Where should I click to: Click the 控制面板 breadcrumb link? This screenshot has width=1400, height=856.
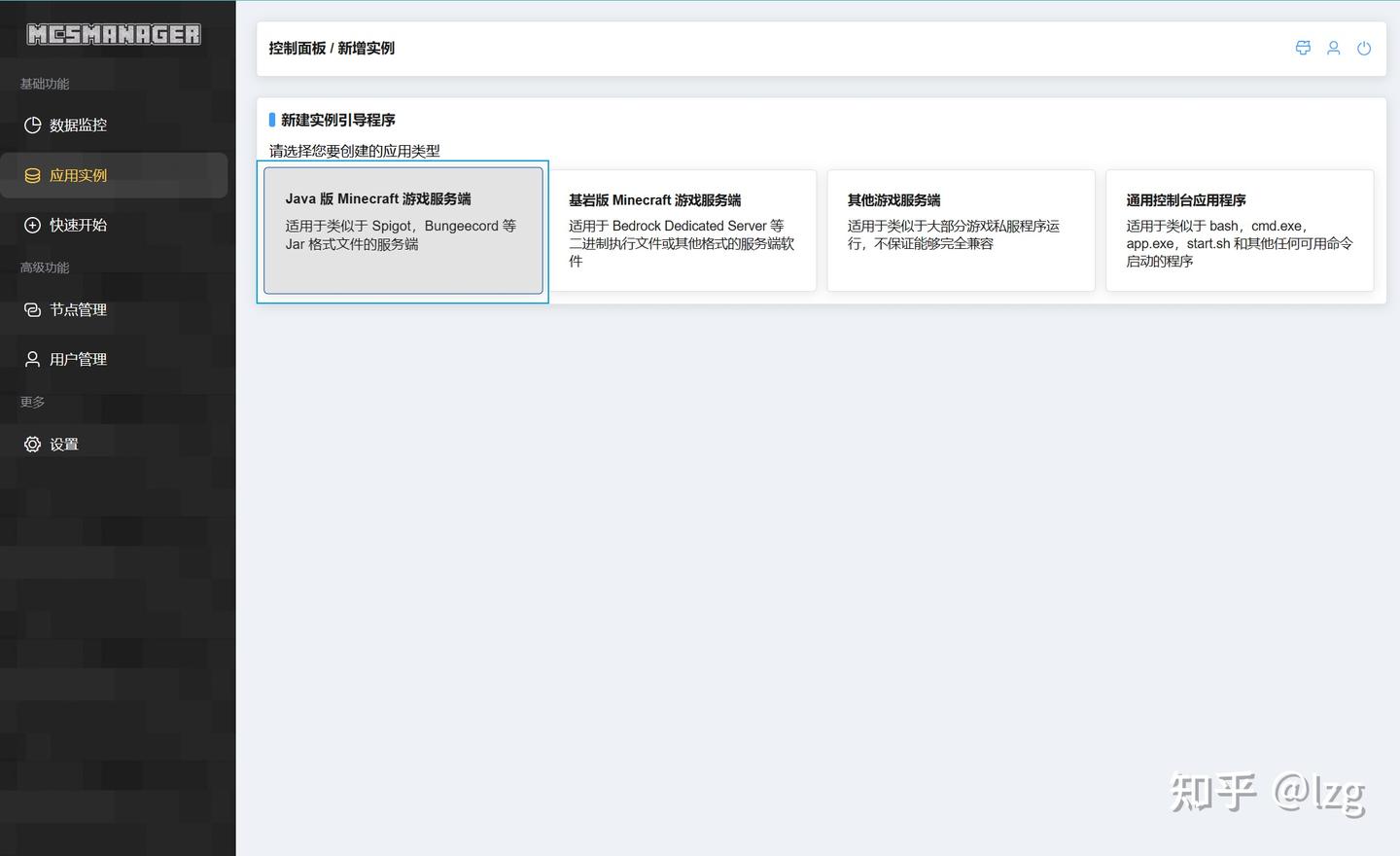point(297,48)
